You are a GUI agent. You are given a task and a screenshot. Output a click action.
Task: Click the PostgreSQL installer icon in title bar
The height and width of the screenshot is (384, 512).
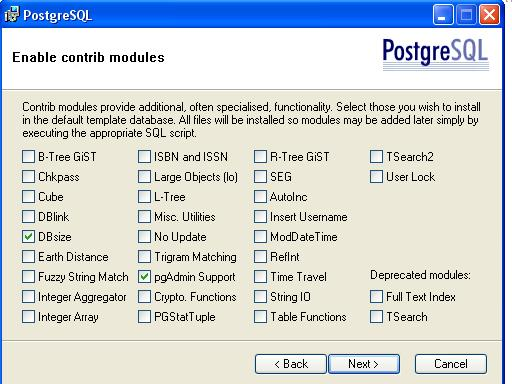click(12, 15)
